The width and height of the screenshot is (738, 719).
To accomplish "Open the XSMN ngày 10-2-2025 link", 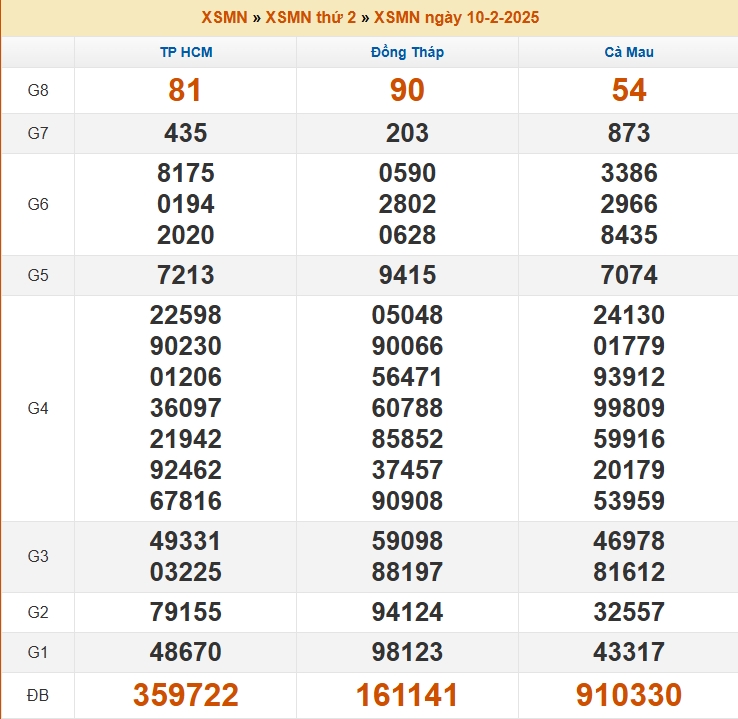I will 457,17.
